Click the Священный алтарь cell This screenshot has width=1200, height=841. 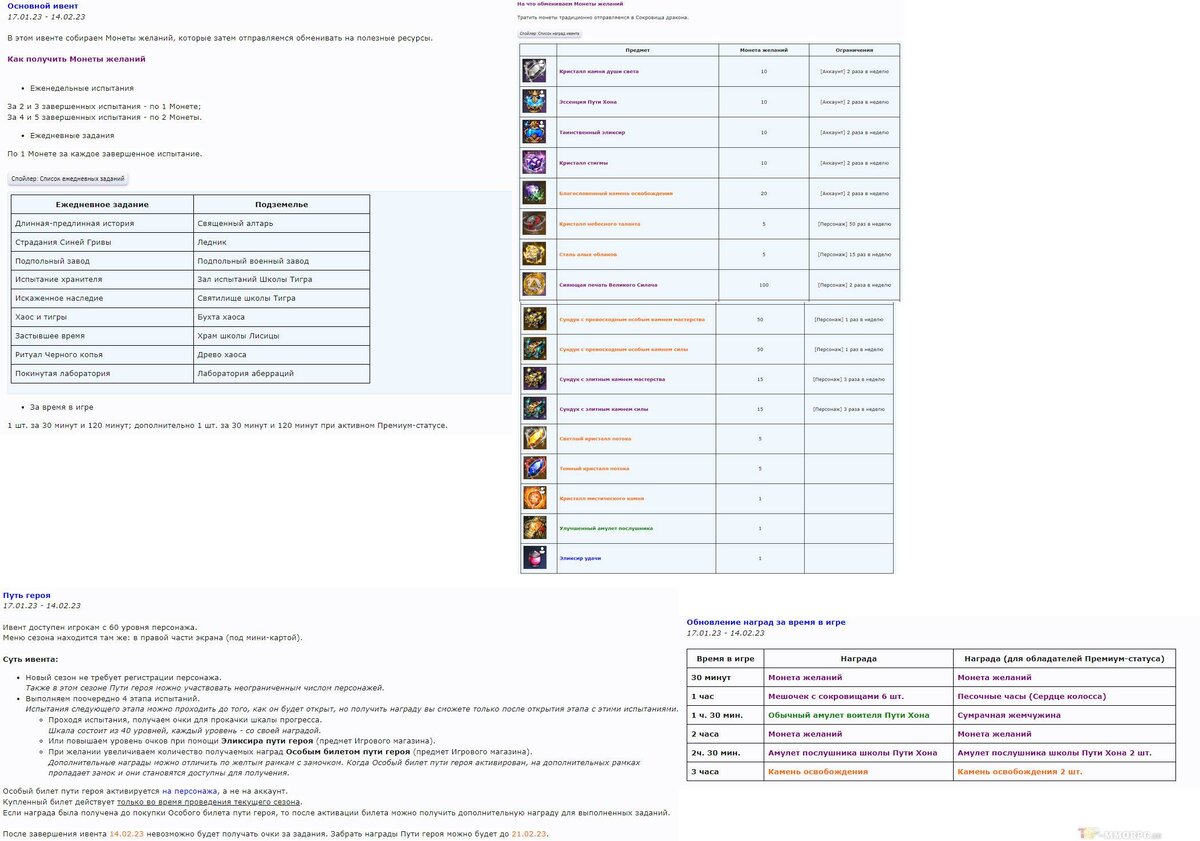tap(282, 223)
